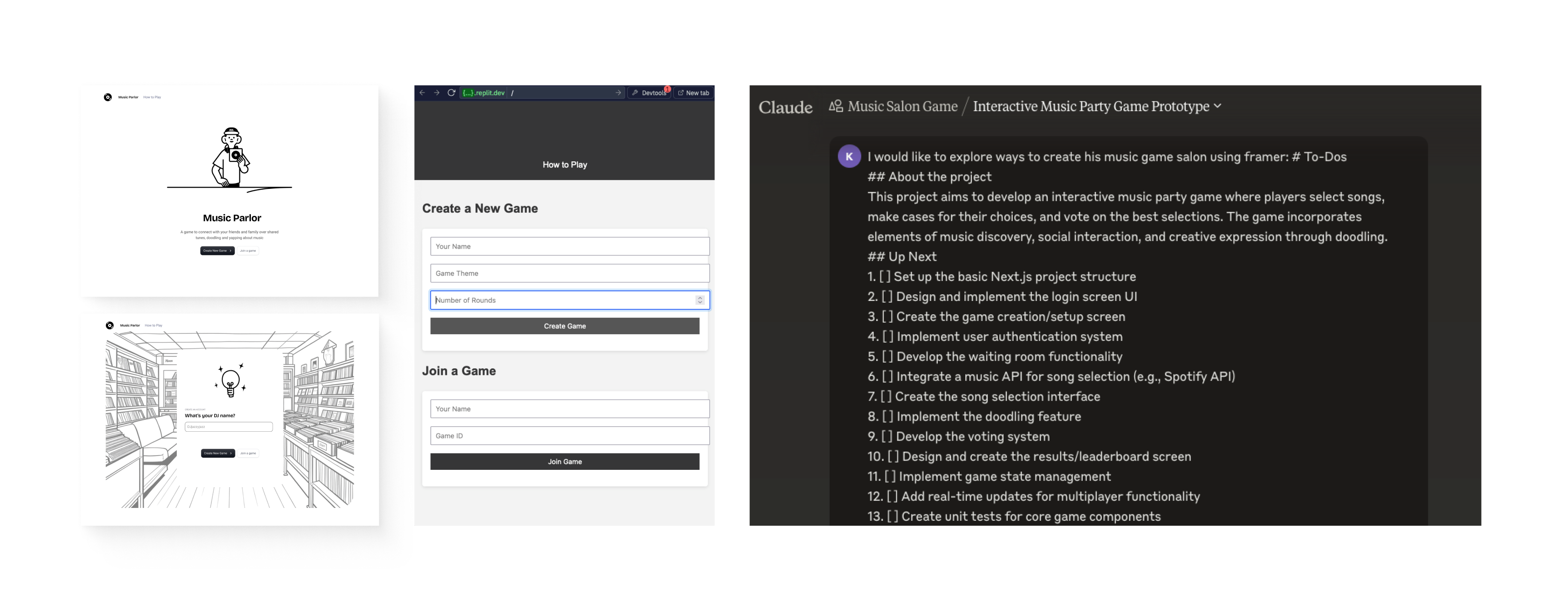The width and height of the screenshot is (1568, 613).
Task: Click How to Play in top mockup nav
Action: click(x=152, y=97)
